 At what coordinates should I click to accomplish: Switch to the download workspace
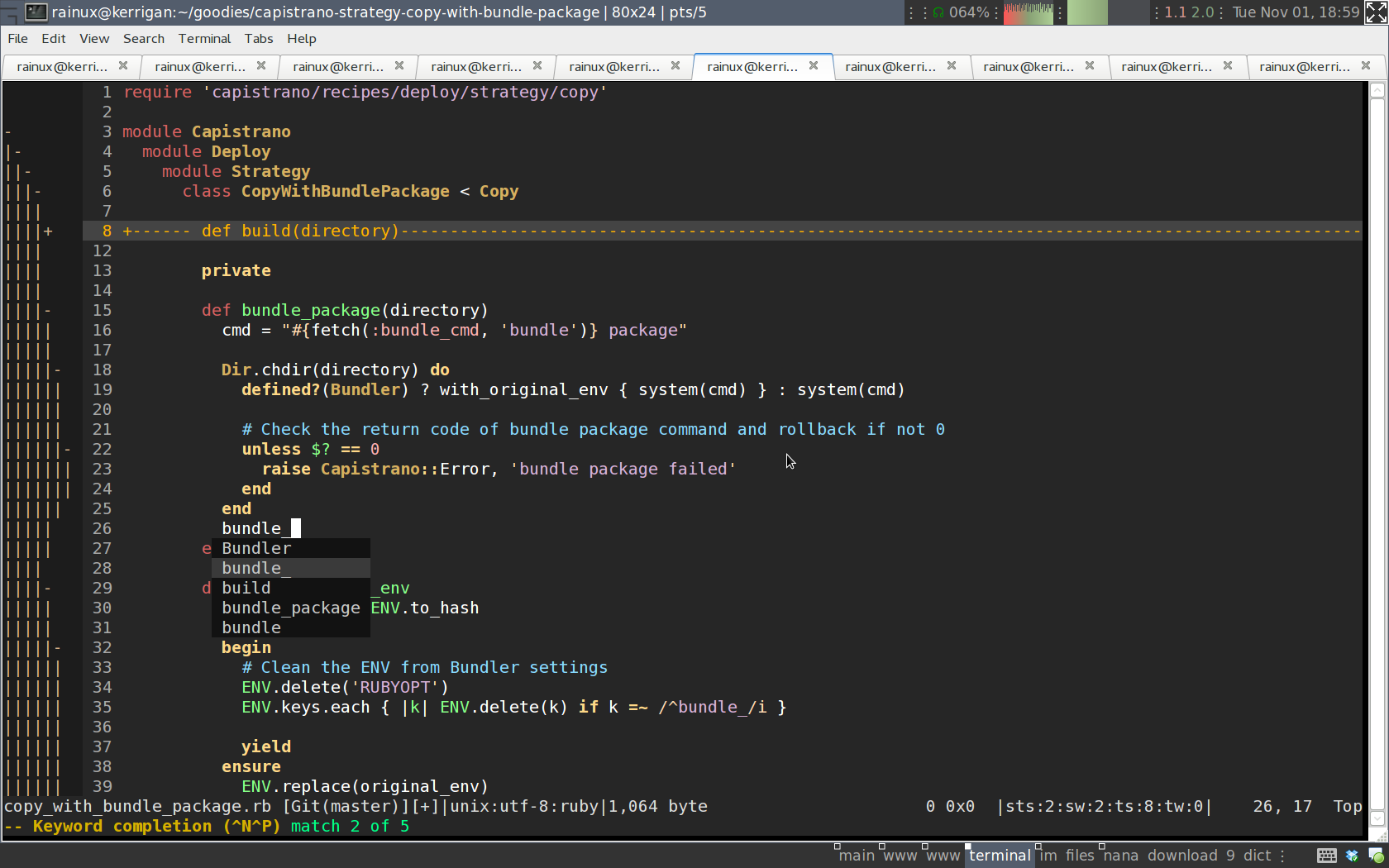tap(1182, 856)
